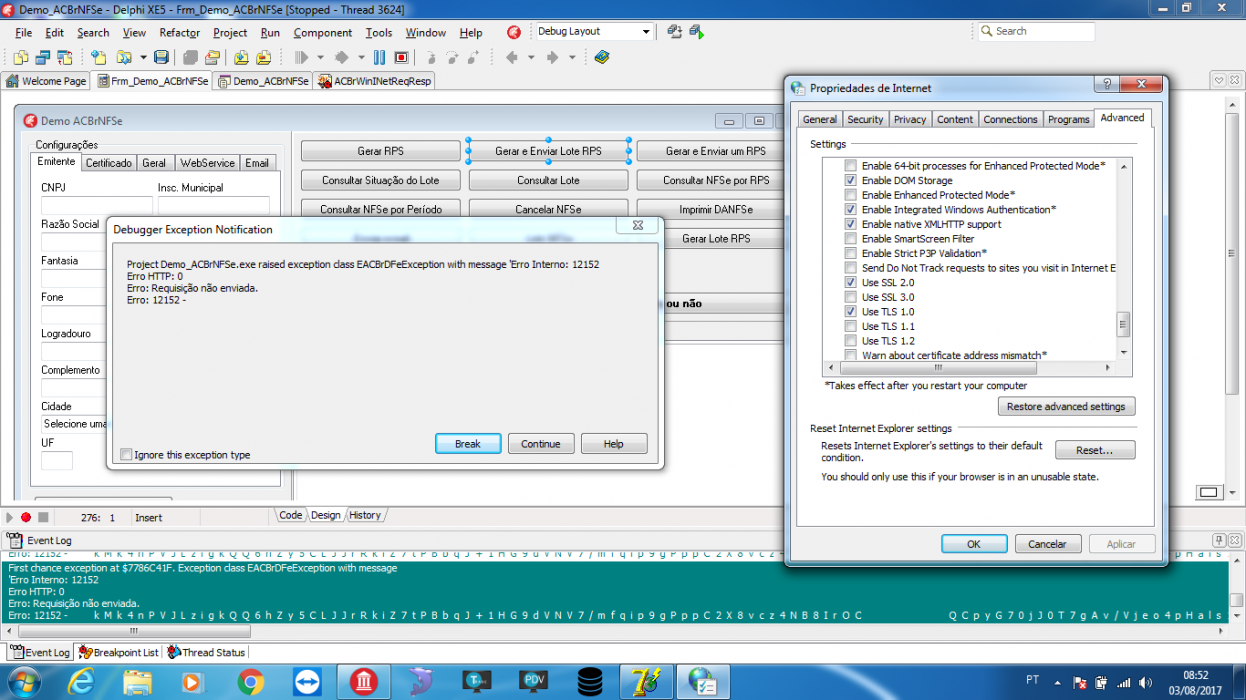Toggle Enable SmartScreen Filter checkbox

point(851,239)
